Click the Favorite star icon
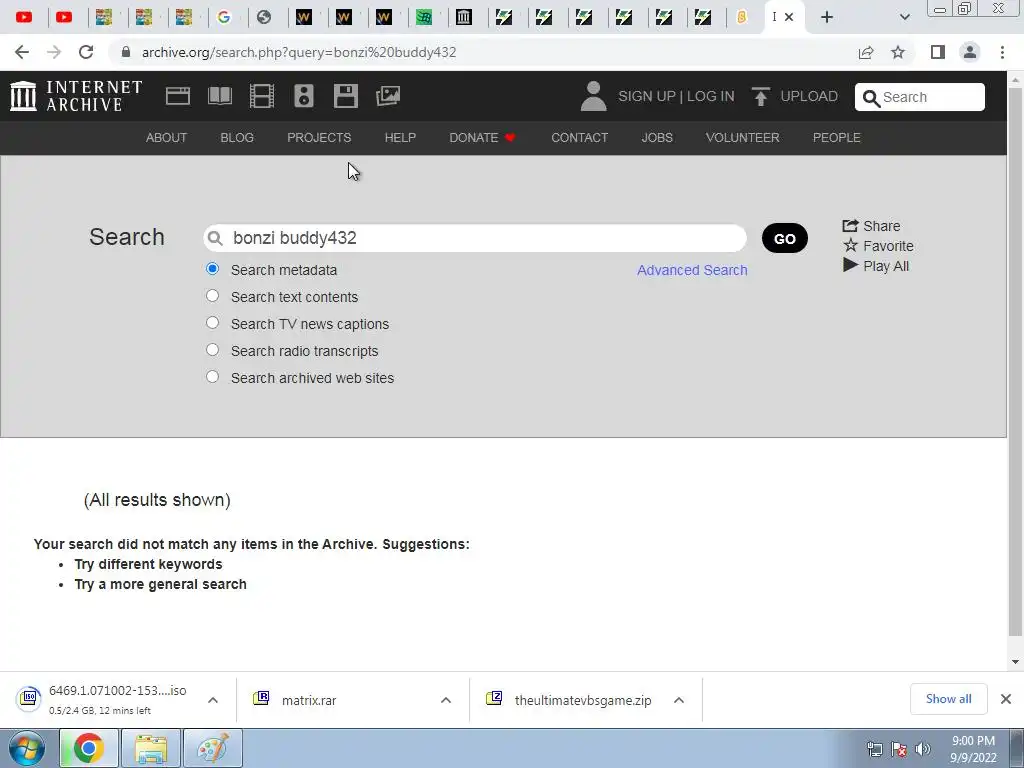The height and width of the screenshot is (768, 1024). click(850, 246)
